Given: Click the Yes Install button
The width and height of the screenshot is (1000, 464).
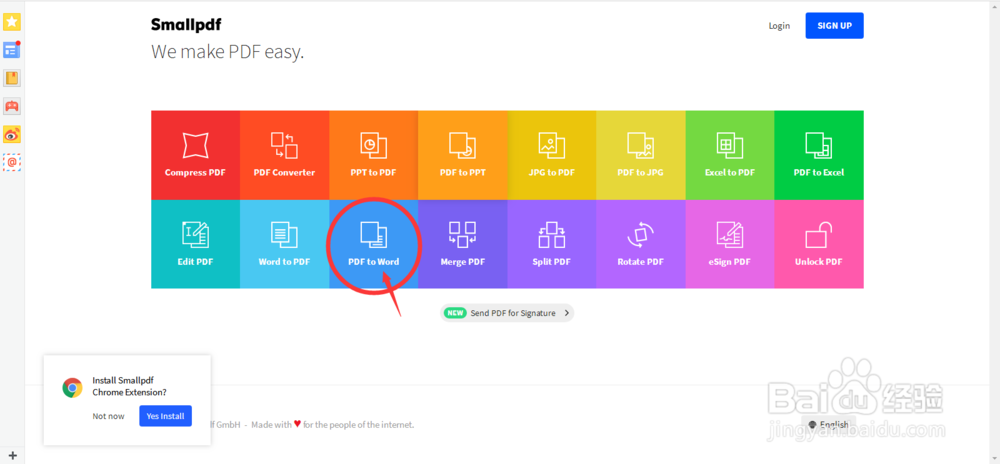Looking at the screenshot, I should tap(165, 416).
